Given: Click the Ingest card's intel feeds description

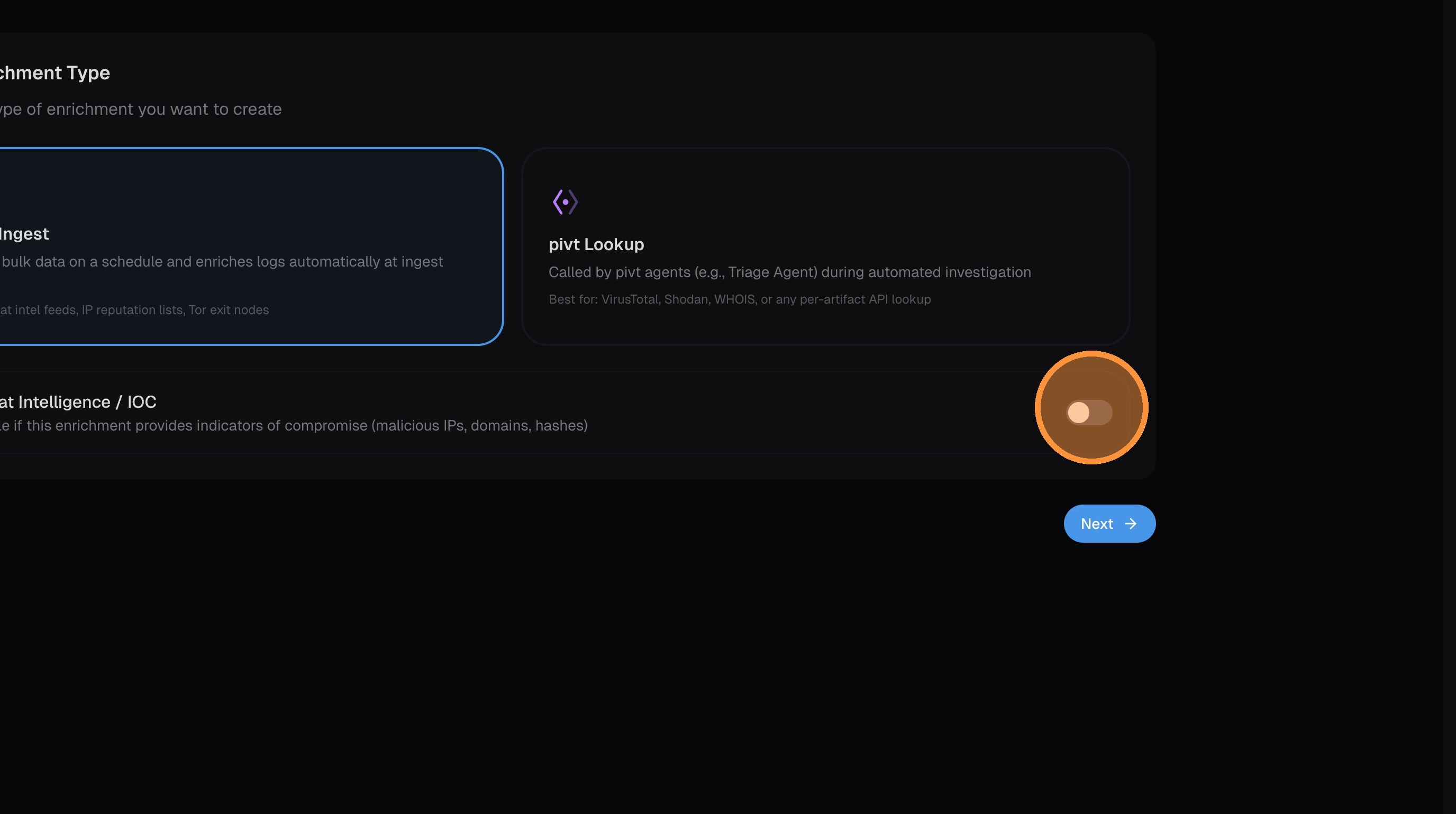Looking at the screenshot, I should [x=134, y=309].
